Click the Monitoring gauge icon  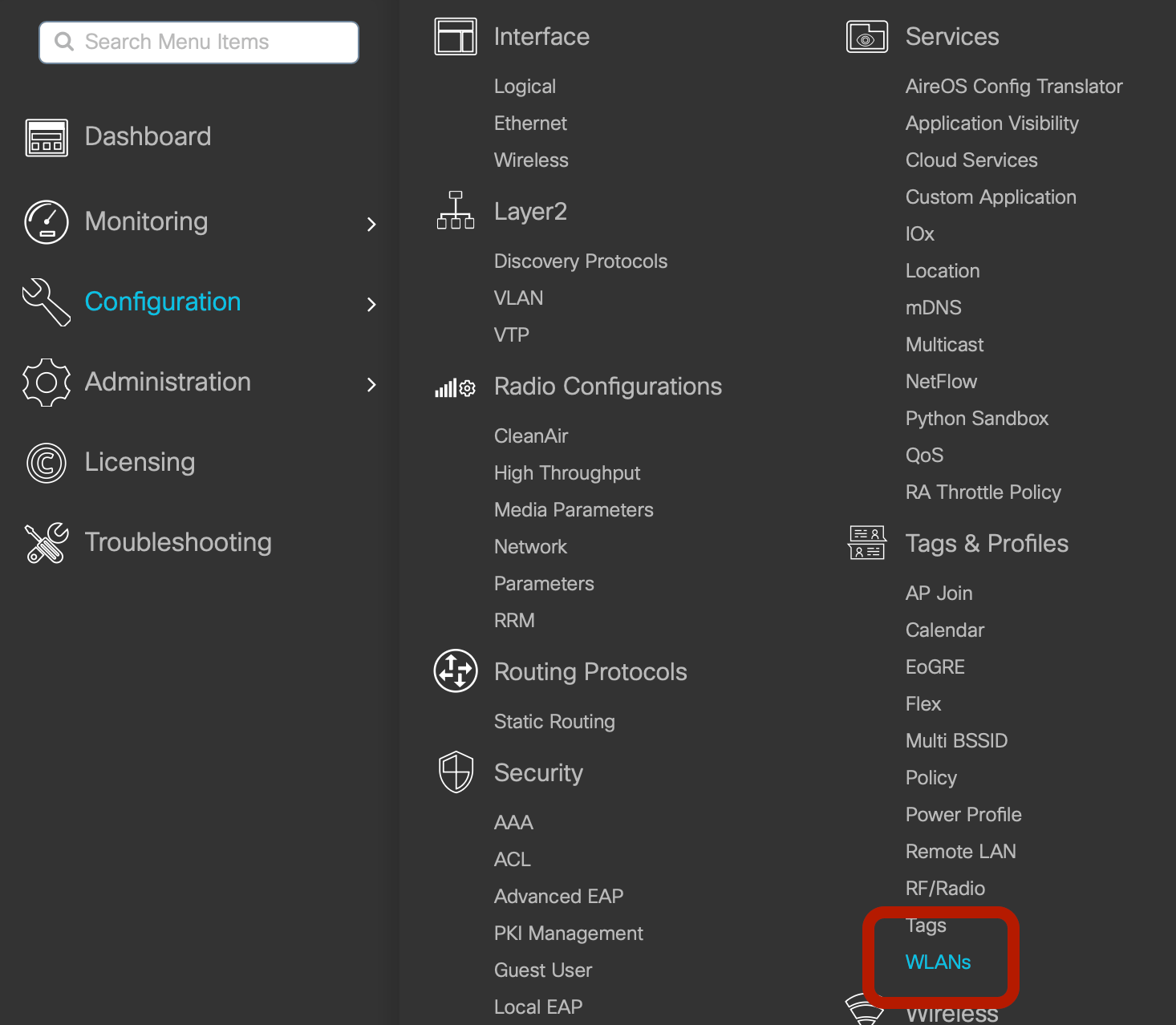[x=47, y=222]
